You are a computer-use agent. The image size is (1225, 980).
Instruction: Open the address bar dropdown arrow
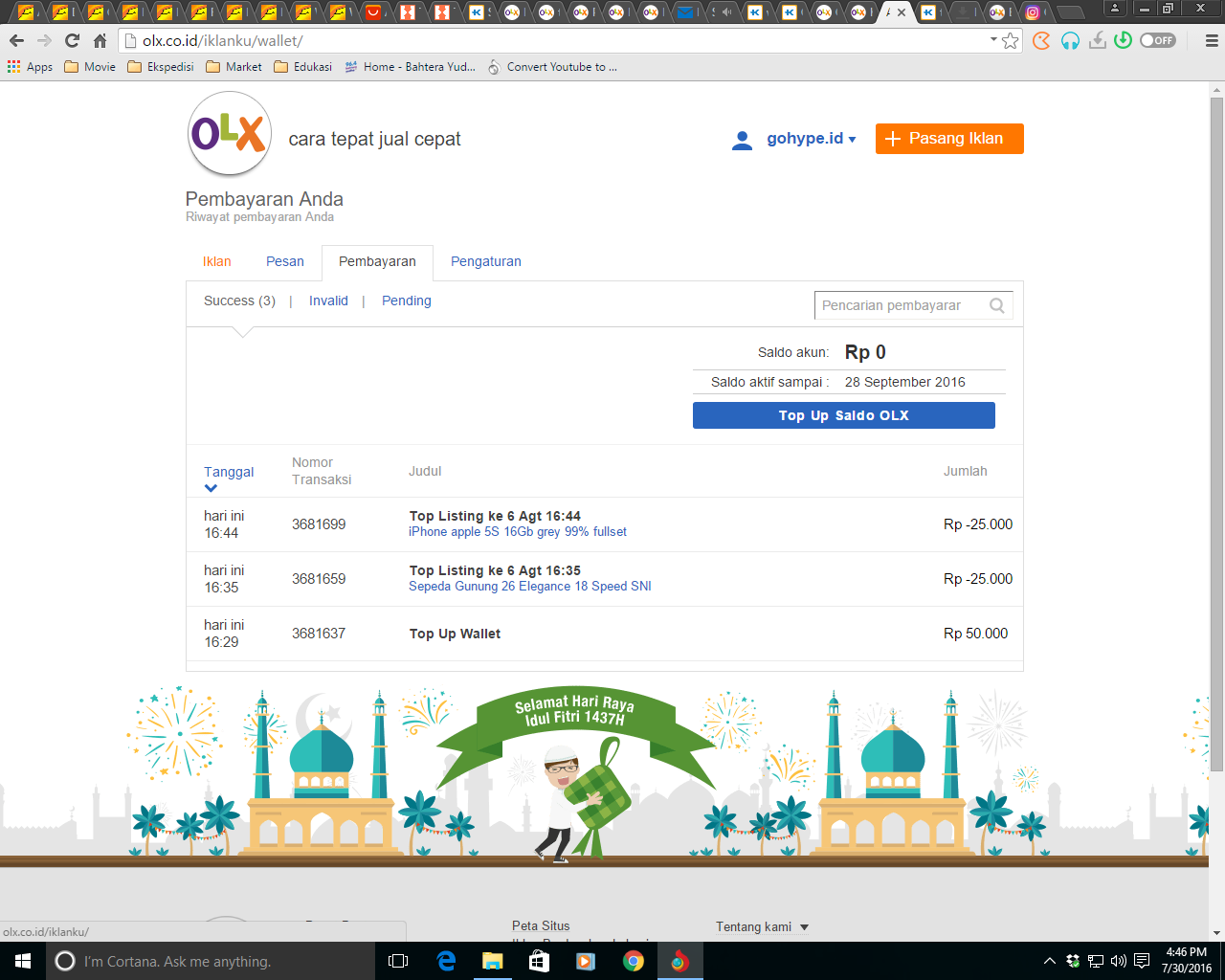(993, 40)
